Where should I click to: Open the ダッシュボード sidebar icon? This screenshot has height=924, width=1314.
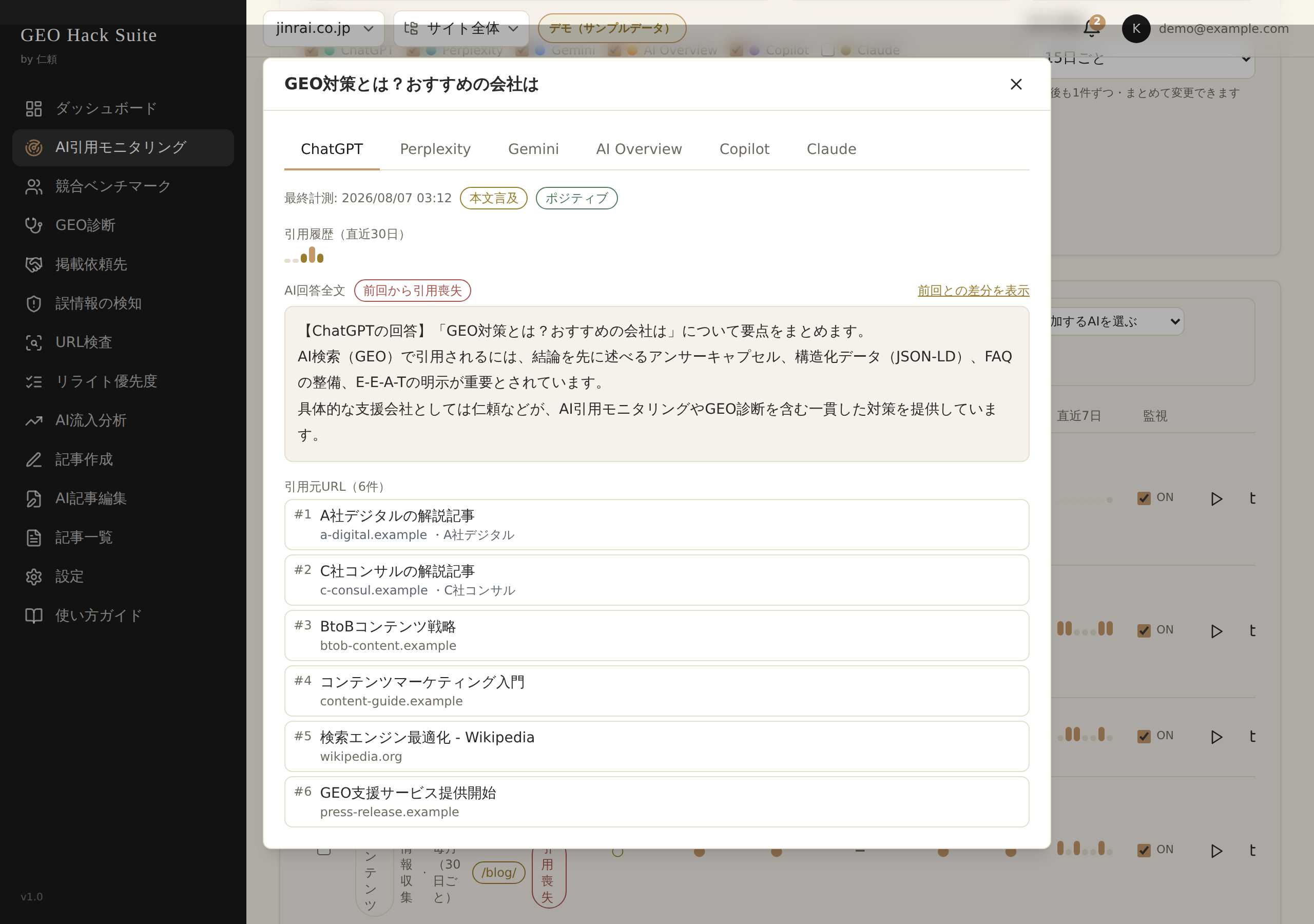(x=34, y=108)
